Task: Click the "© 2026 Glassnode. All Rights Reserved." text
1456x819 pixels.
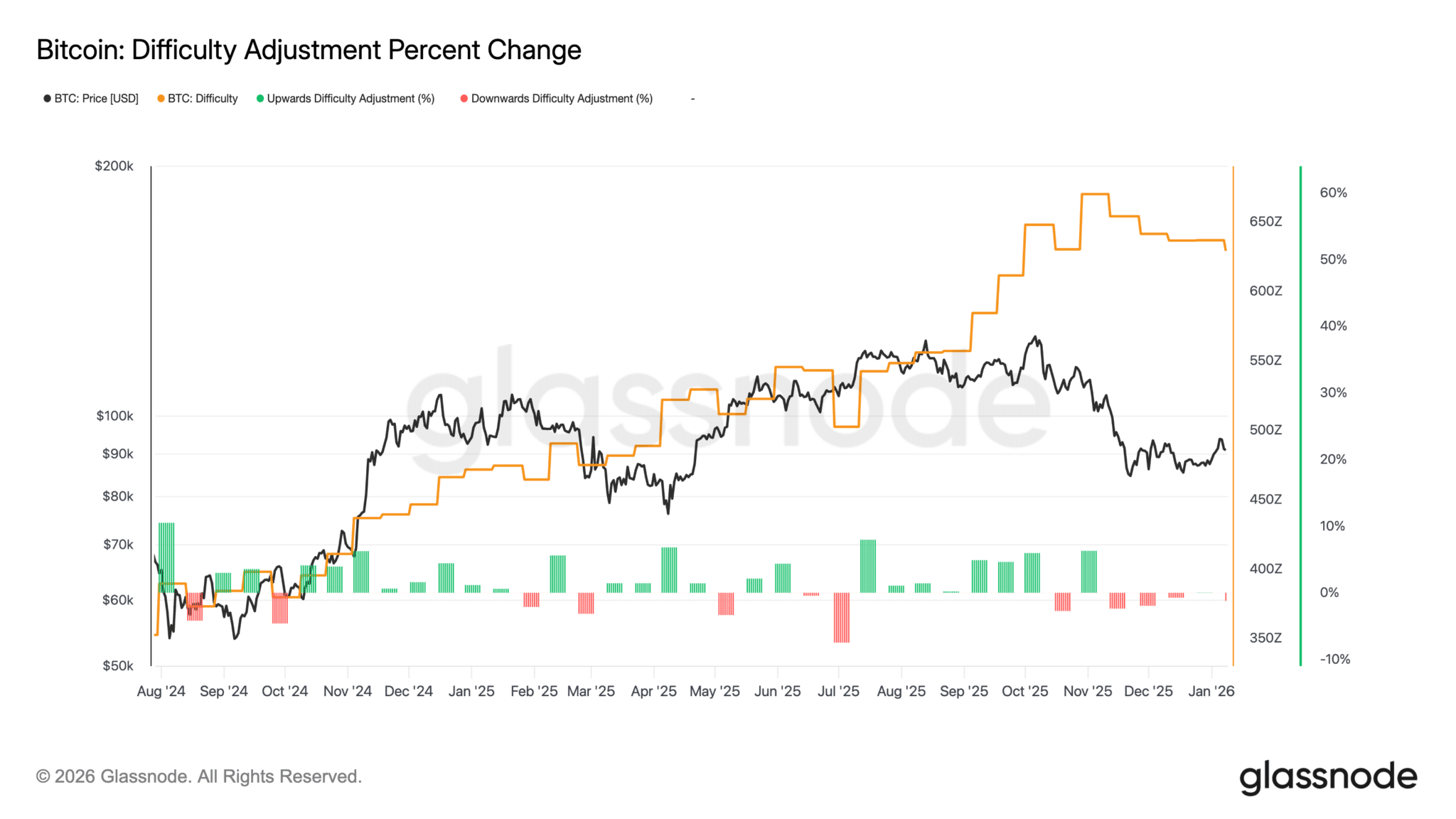Action: point(199,776)
